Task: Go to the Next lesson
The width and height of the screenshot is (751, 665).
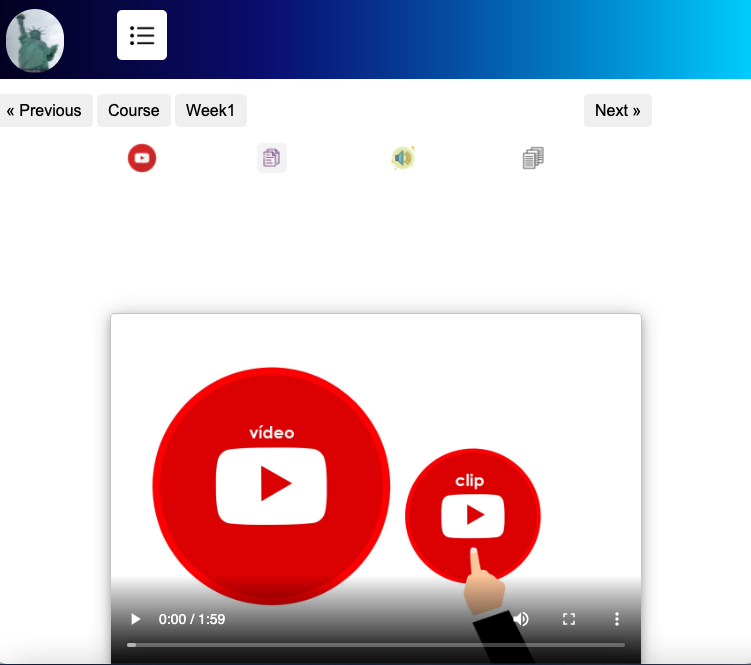Action: 617,111
